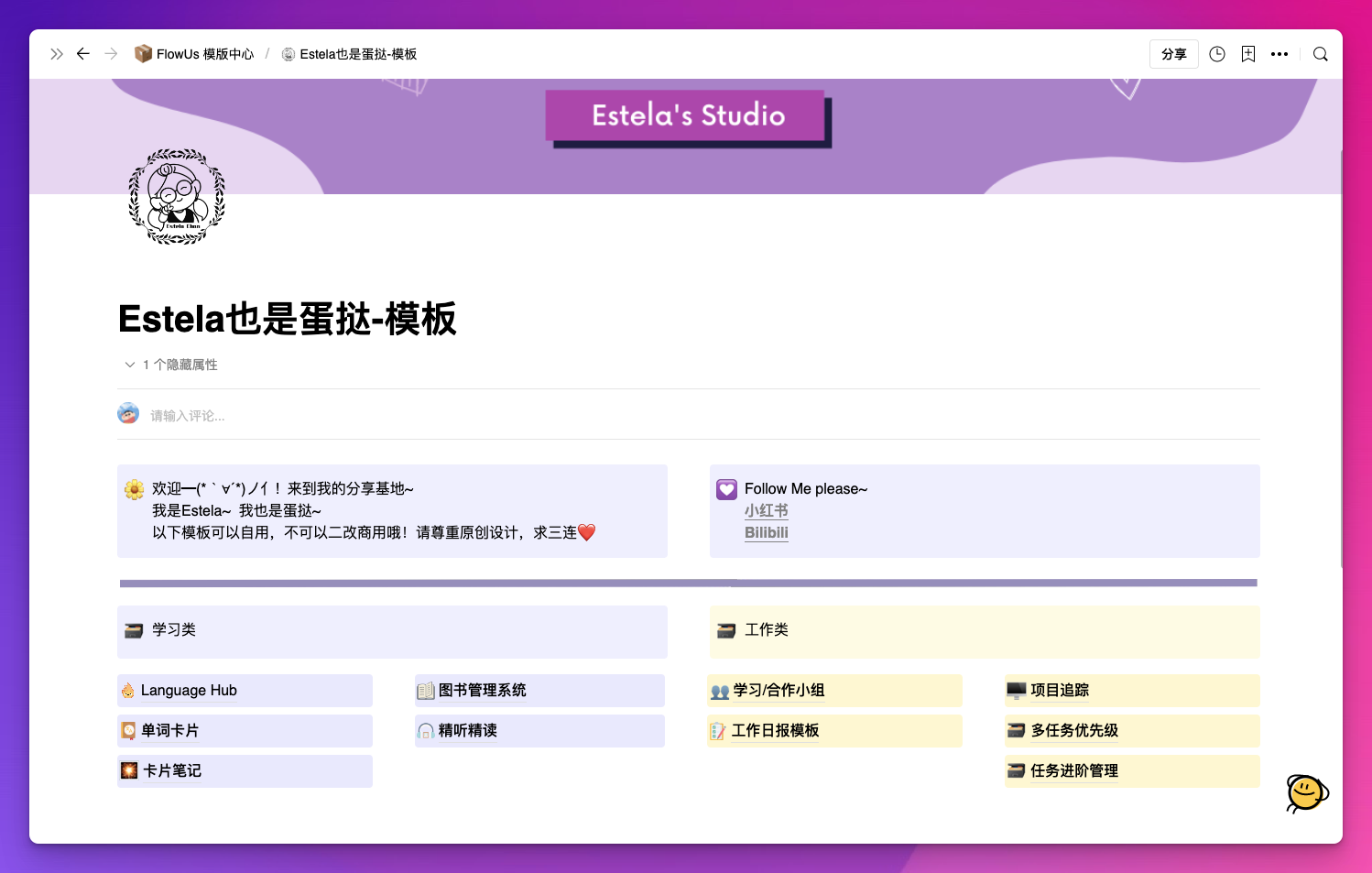The width and height of the screenshot is (1372, 873).
Task: Collapse the sidebar with the double-arrow icon
Action: click(57, 54)
